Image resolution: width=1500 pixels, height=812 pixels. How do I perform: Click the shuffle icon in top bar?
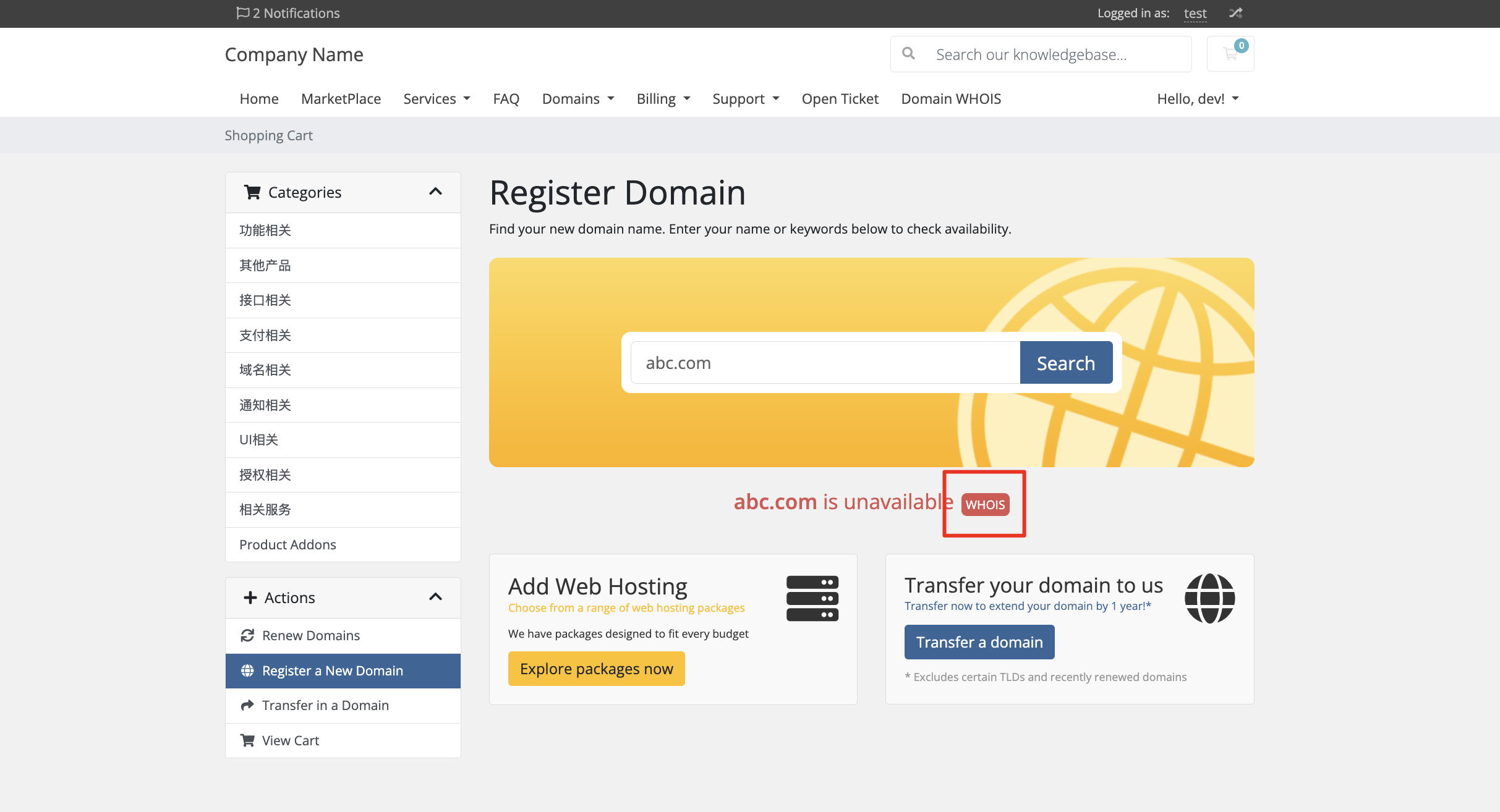pyautogui.click(x=1235, y=13)
